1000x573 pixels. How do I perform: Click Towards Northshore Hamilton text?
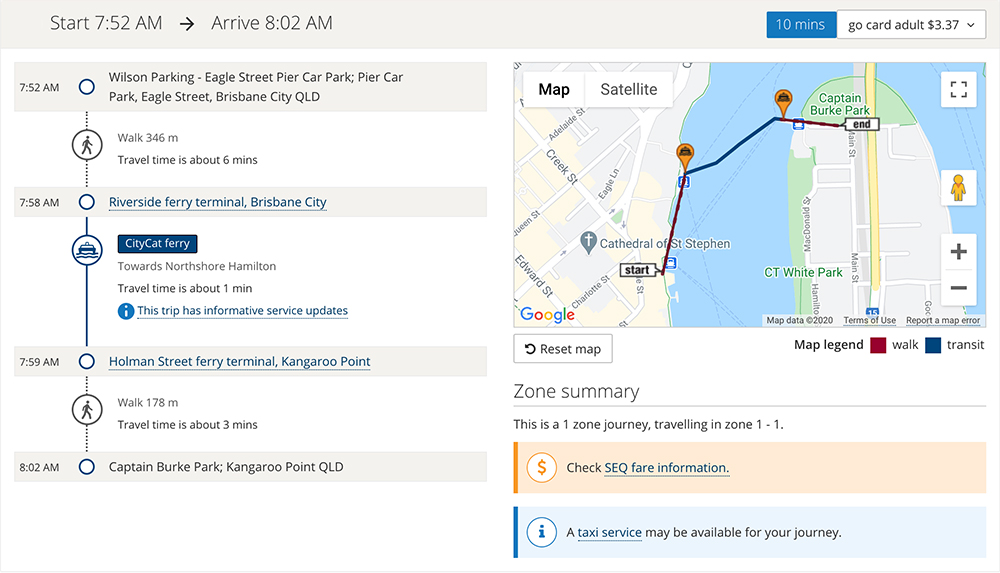(x=196, y=266)
